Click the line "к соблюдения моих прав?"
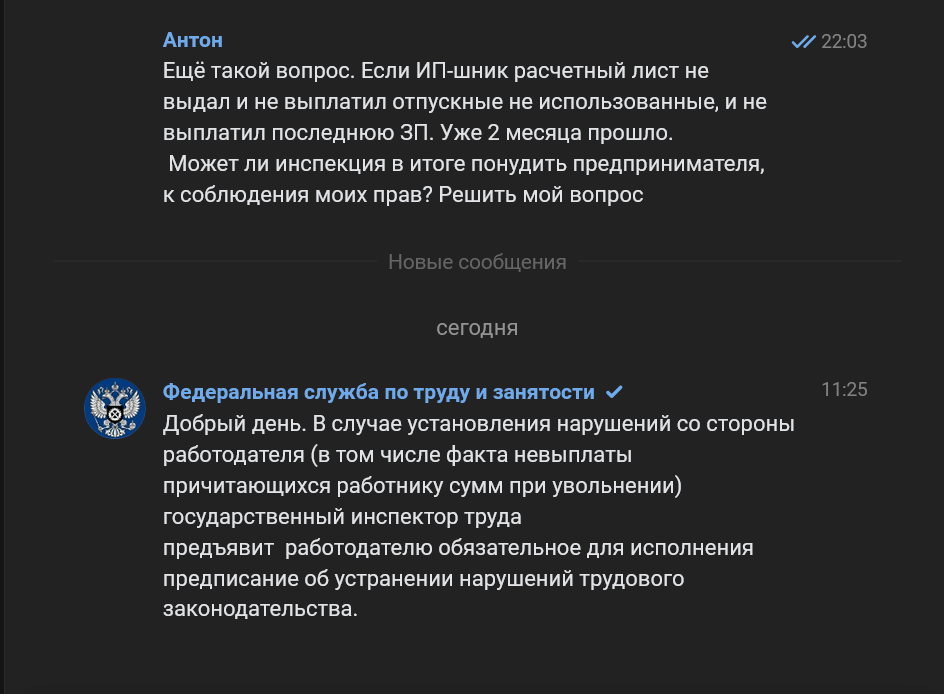 click(x=402, y=195)
